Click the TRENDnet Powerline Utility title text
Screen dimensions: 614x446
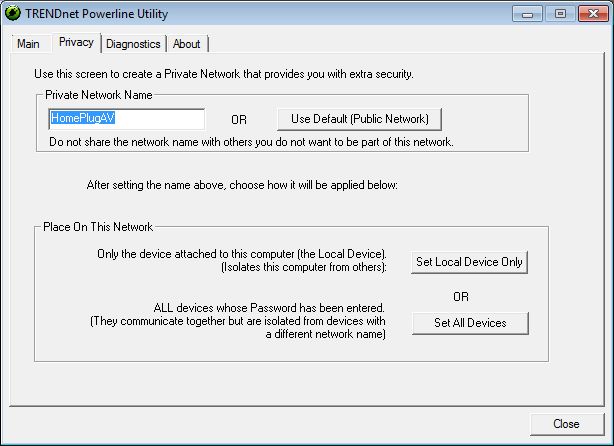click(97, 14)
